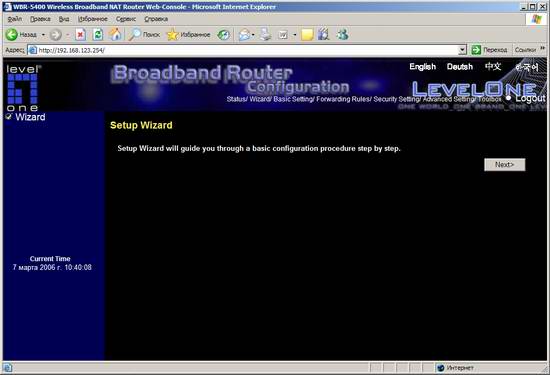Image resolution: width=550 pixels, height=375 pixels.
Task: Click the Messenger icon in toolbar
Action: point(342,34)
